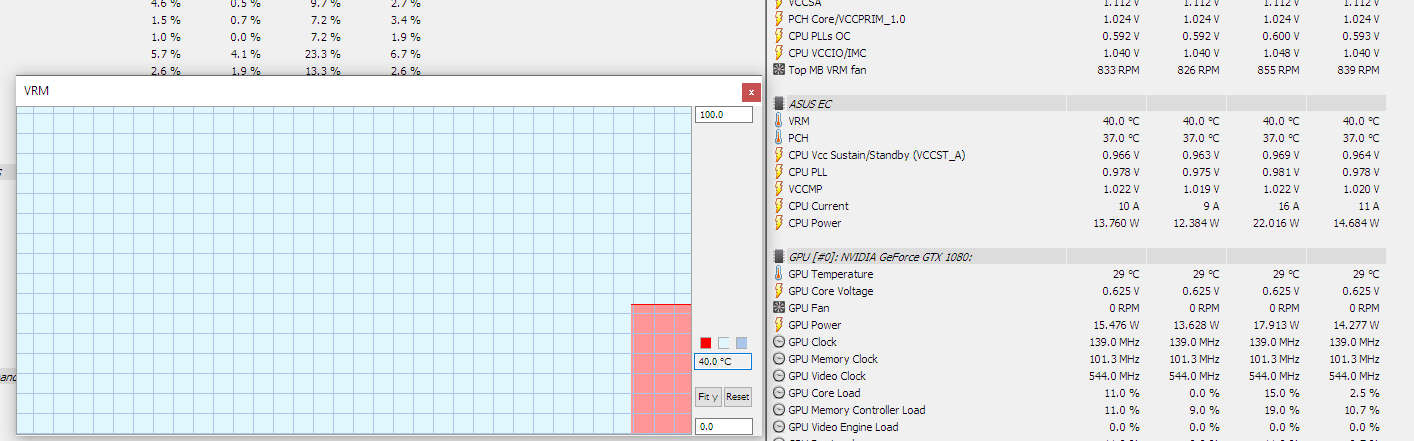Screen dimensions: 1414x441
Task: Click the 17.913 W GPU Power maximum
Action: [1276, 325]
